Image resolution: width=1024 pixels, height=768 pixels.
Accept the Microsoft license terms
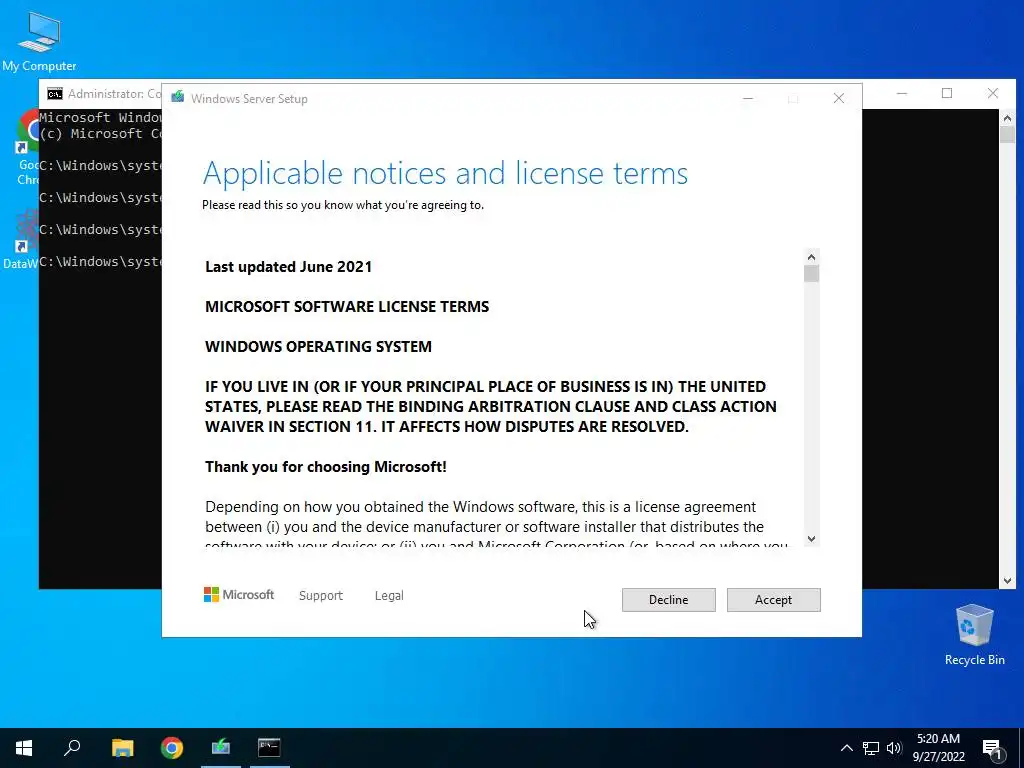click(x=773, y=600)
